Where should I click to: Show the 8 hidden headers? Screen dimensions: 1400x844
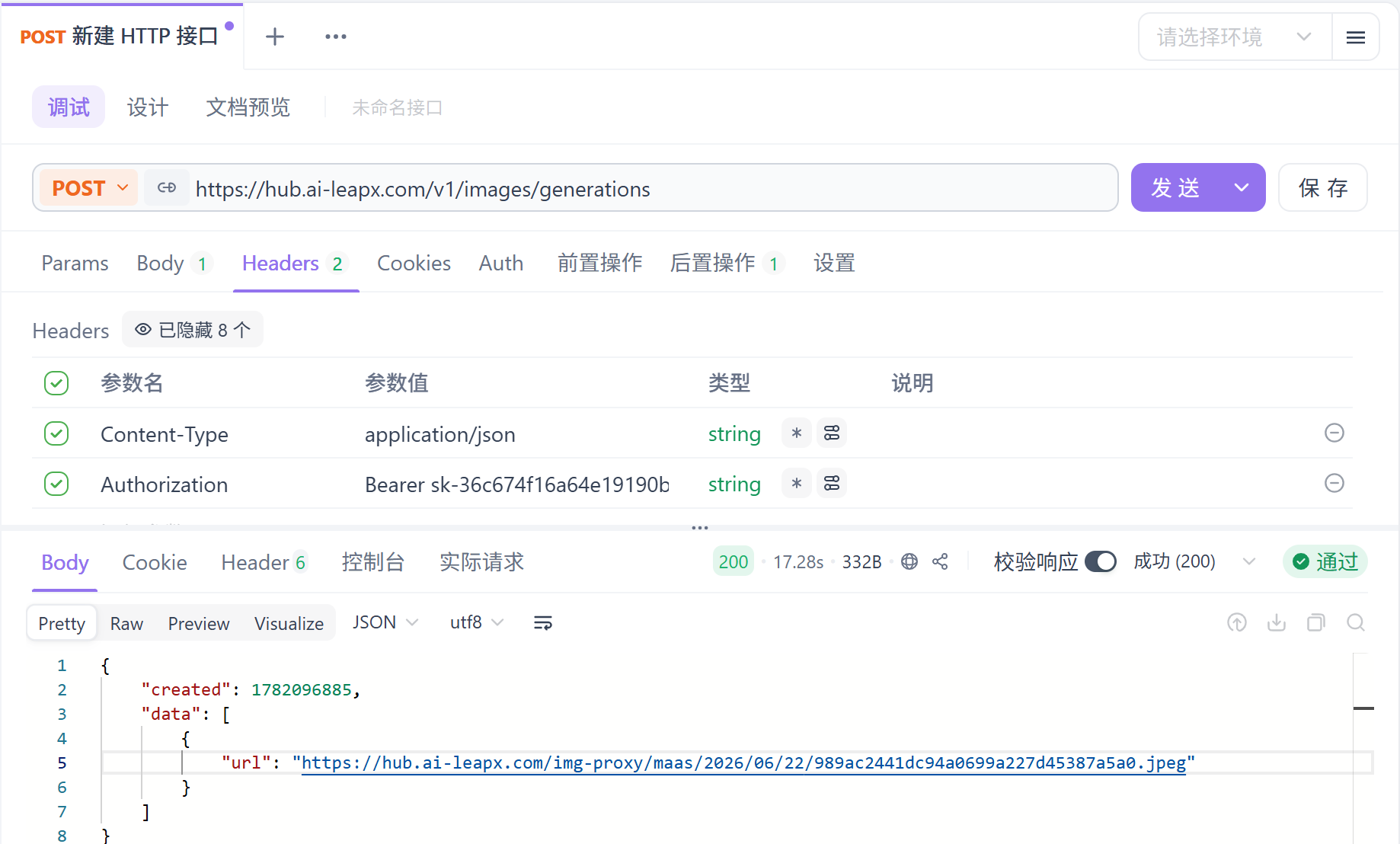coord(193,330)
